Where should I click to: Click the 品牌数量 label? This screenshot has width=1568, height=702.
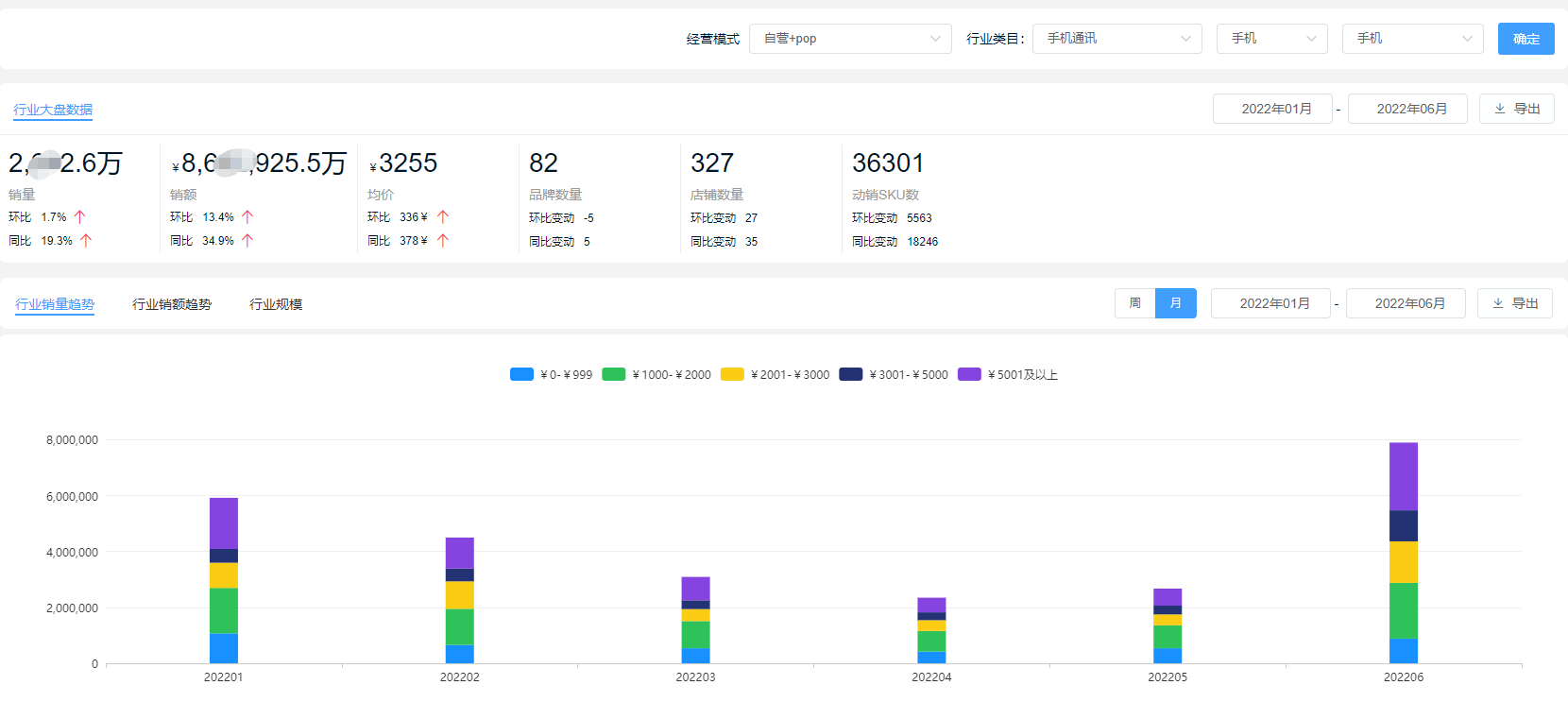(555, 195)
